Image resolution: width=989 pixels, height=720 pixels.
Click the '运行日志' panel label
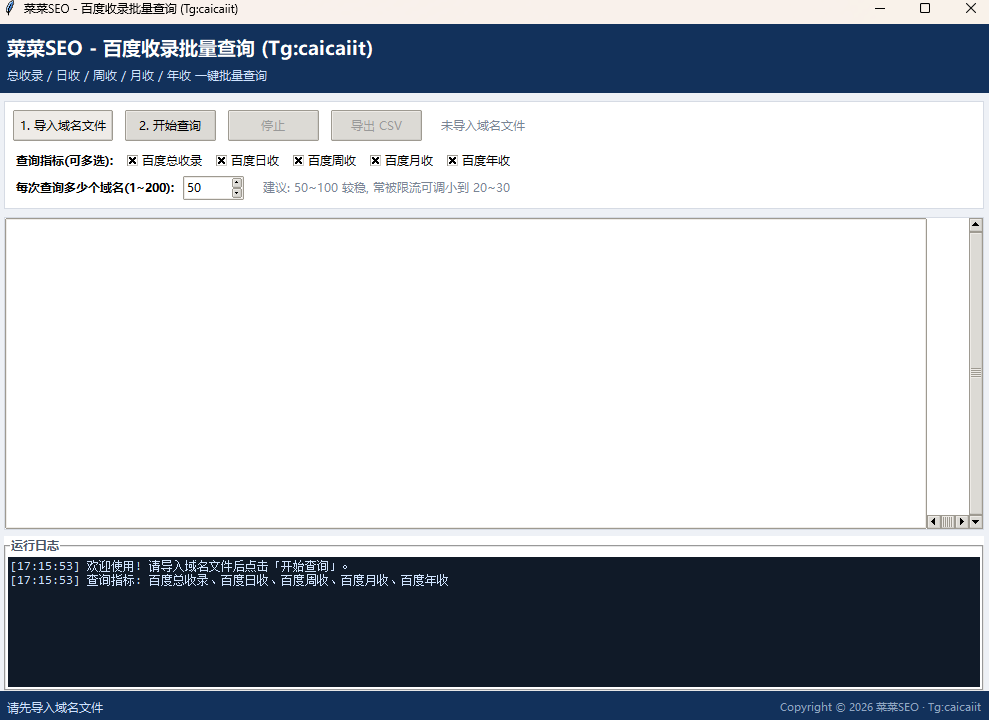pos(35,545)
